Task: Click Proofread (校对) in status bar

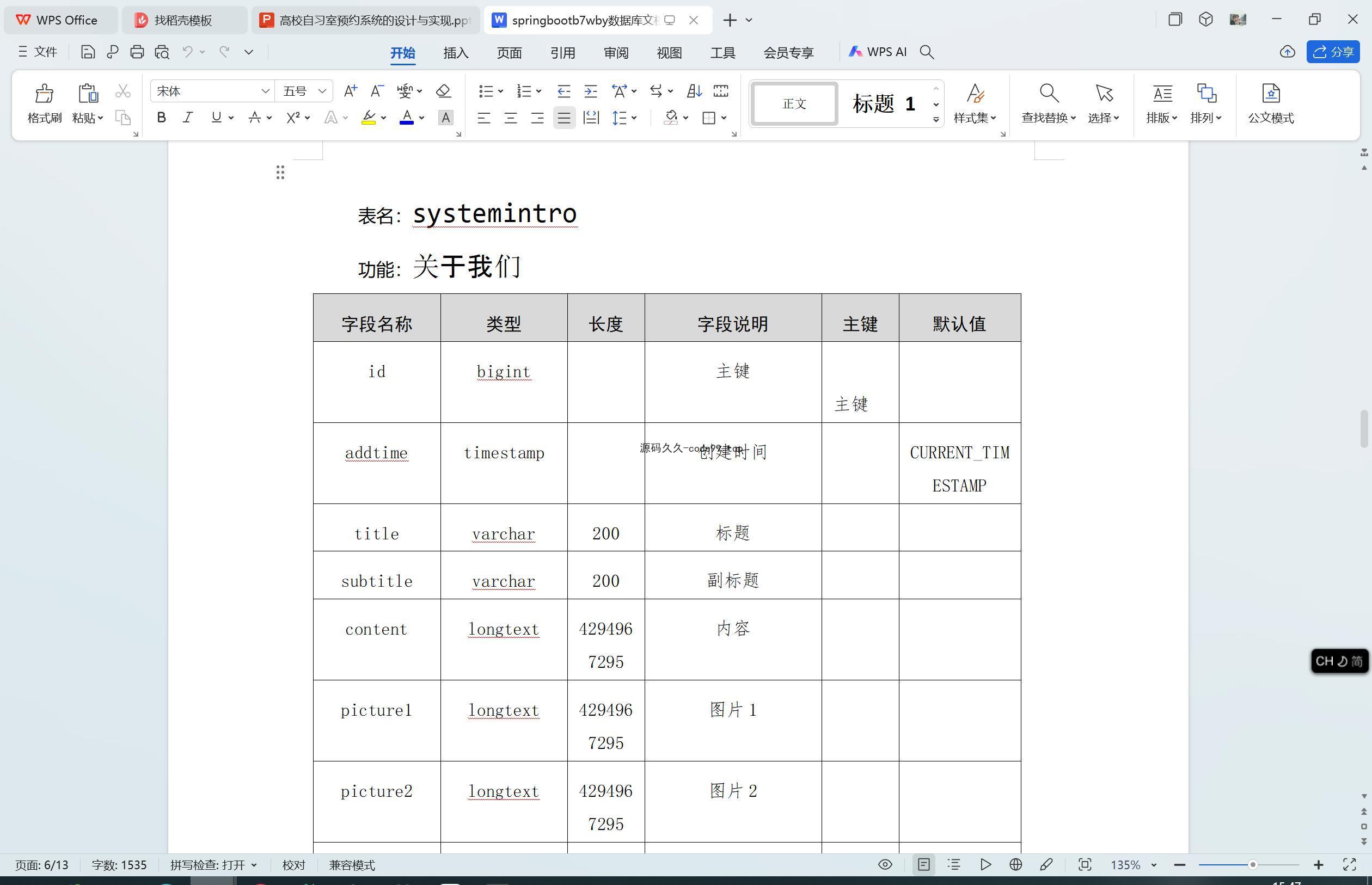Action: click(293, 865)
